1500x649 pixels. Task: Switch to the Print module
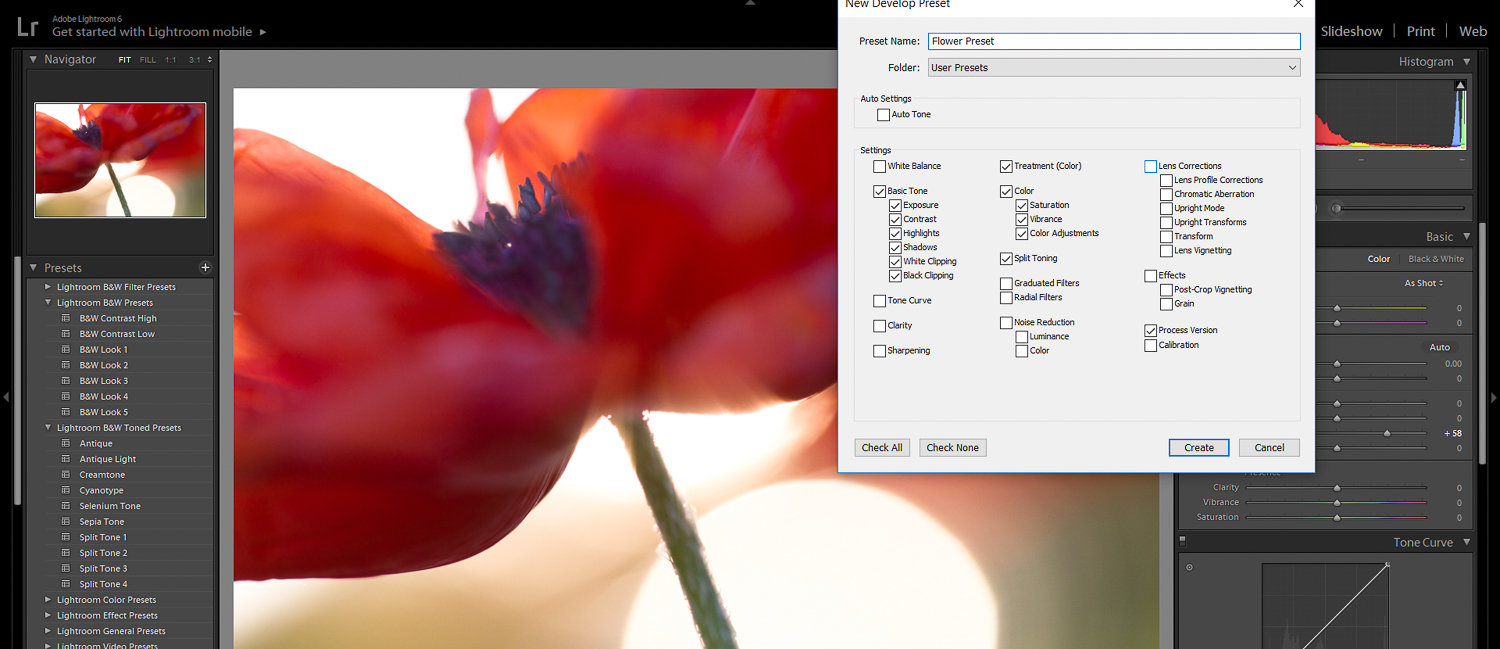pyautogui.click(x=1421, y=31)
